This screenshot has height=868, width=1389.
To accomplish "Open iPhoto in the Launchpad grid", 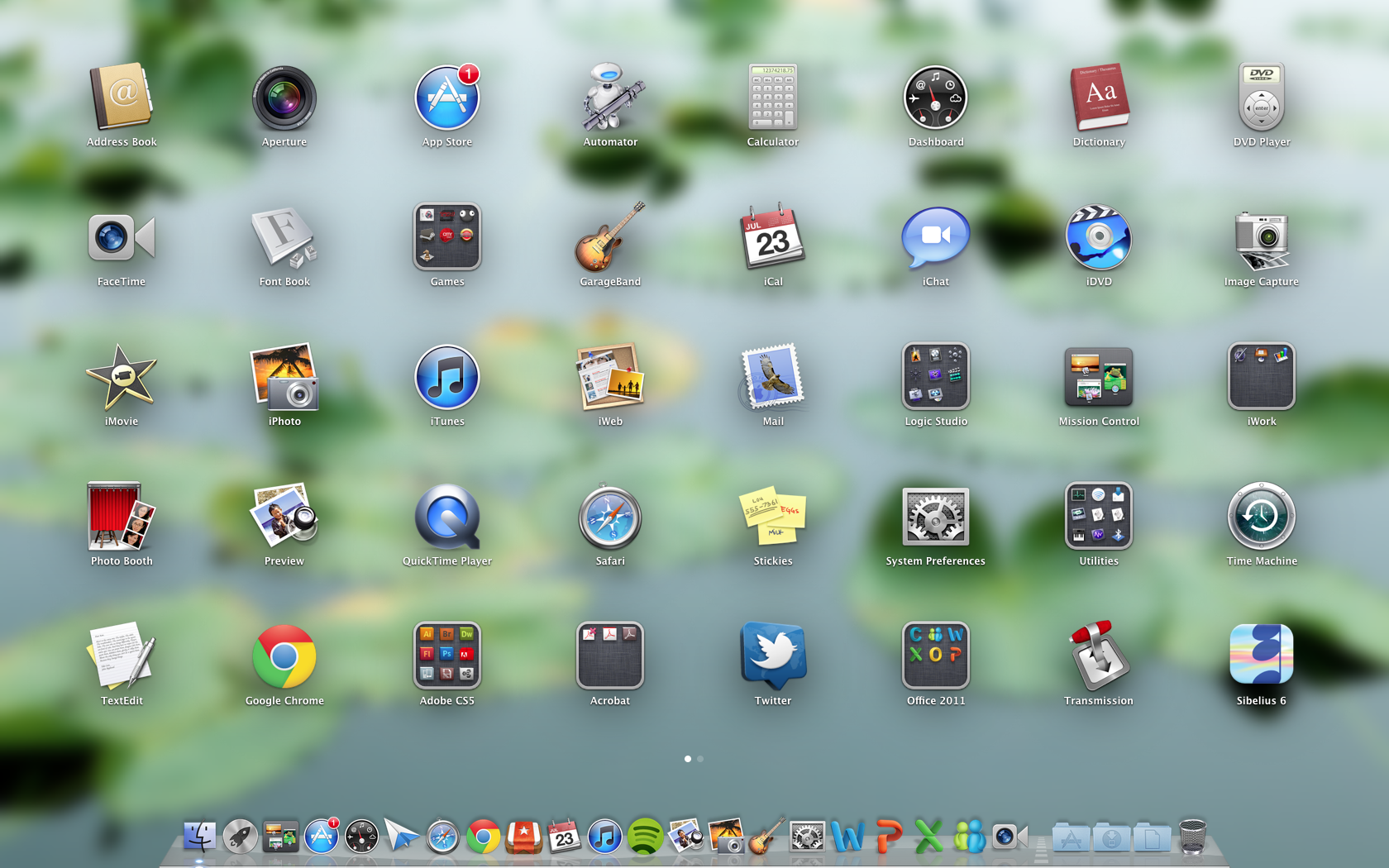I will [284, 377].
